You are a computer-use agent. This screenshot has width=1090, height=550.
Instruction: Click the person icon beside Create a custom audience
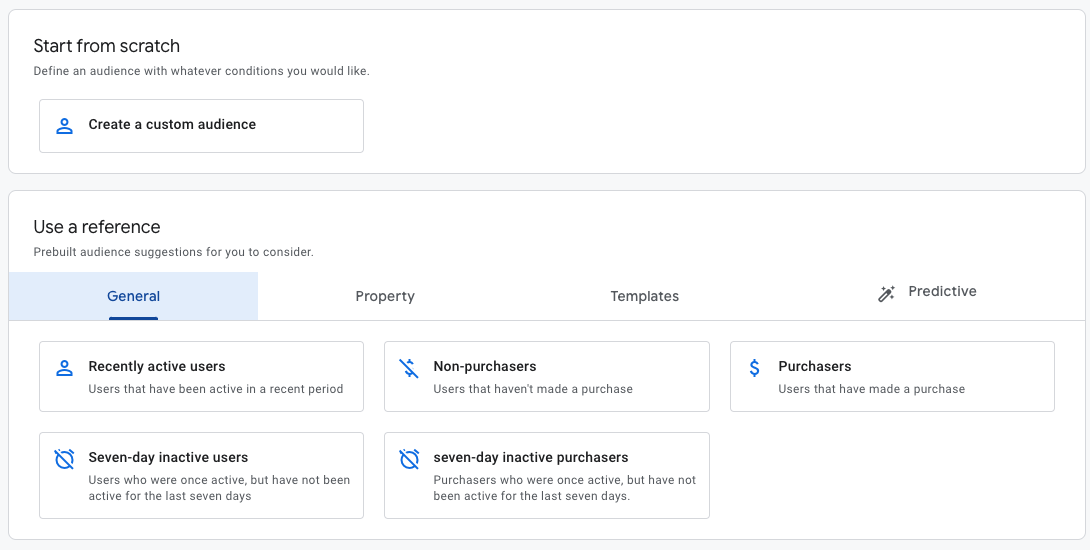65,126
